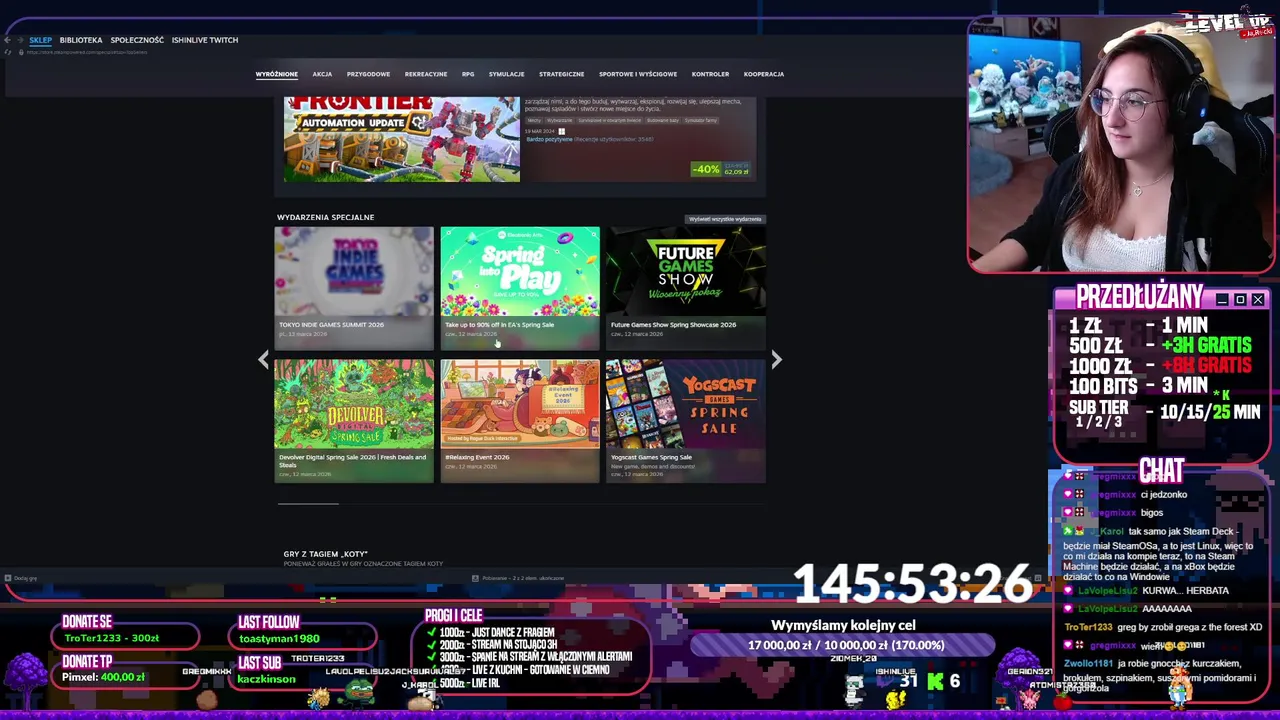Open Devolver Digital Spring Sale 2026 card
Image resolution: width=1280 pixels, height=720 pixels.
pos(354,421)
